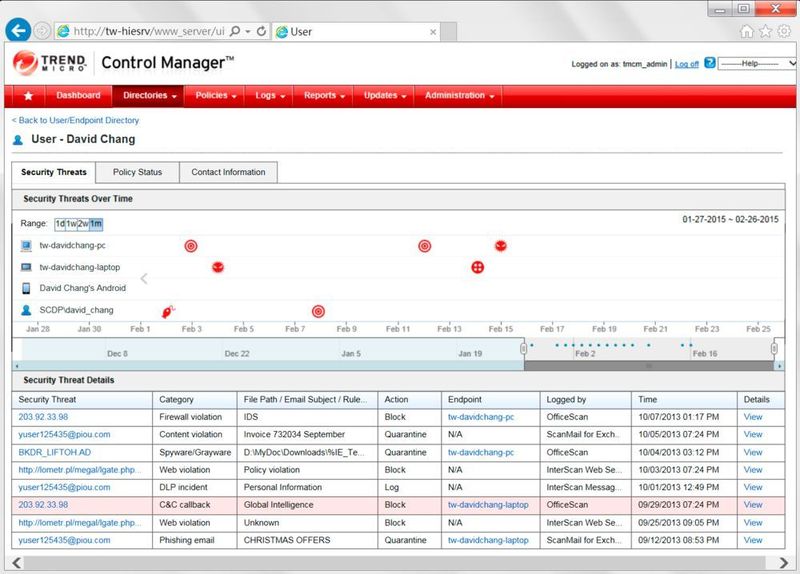The image size is (800, 574).
Task: Click the Trend Micro logo
Action: point(50,63)
